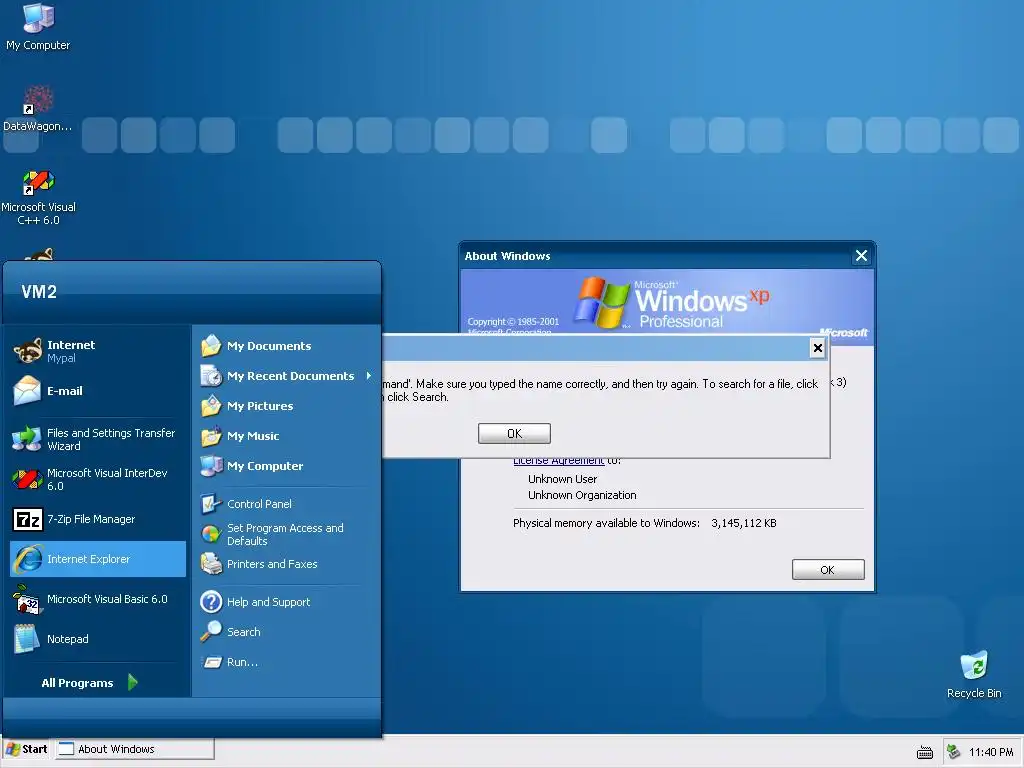Click OK in the About Windows dialog
This screenshot has width=1024, height=768.
[827, 569]
